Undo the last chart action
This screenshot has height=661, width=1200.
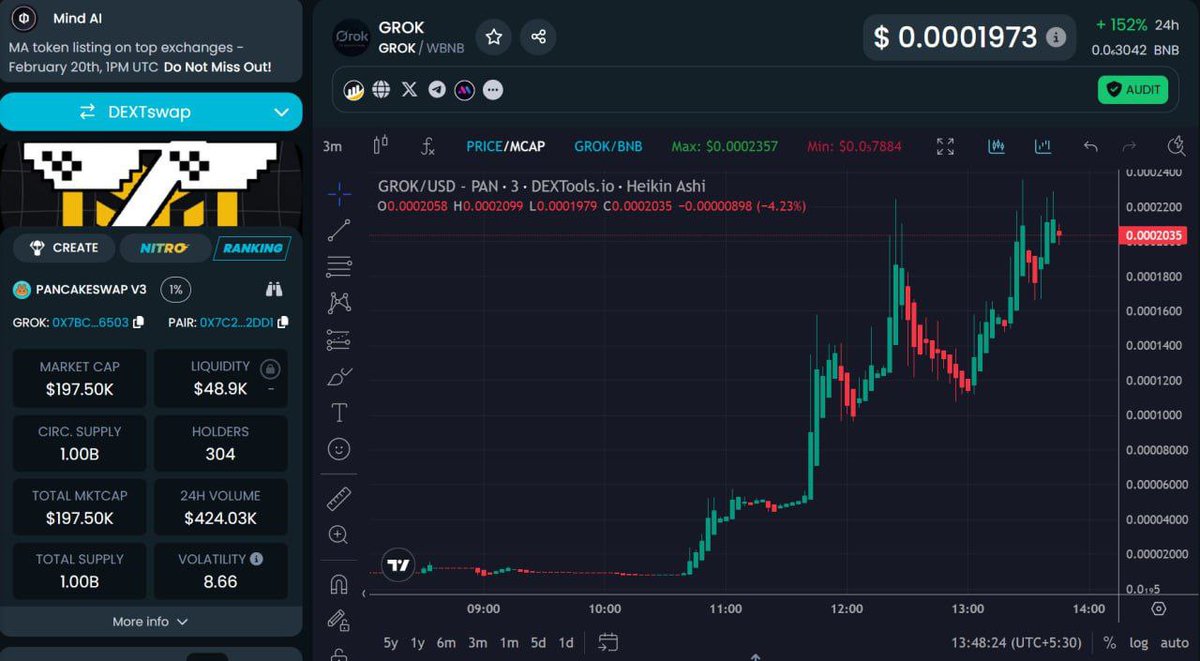point(1090,146)
